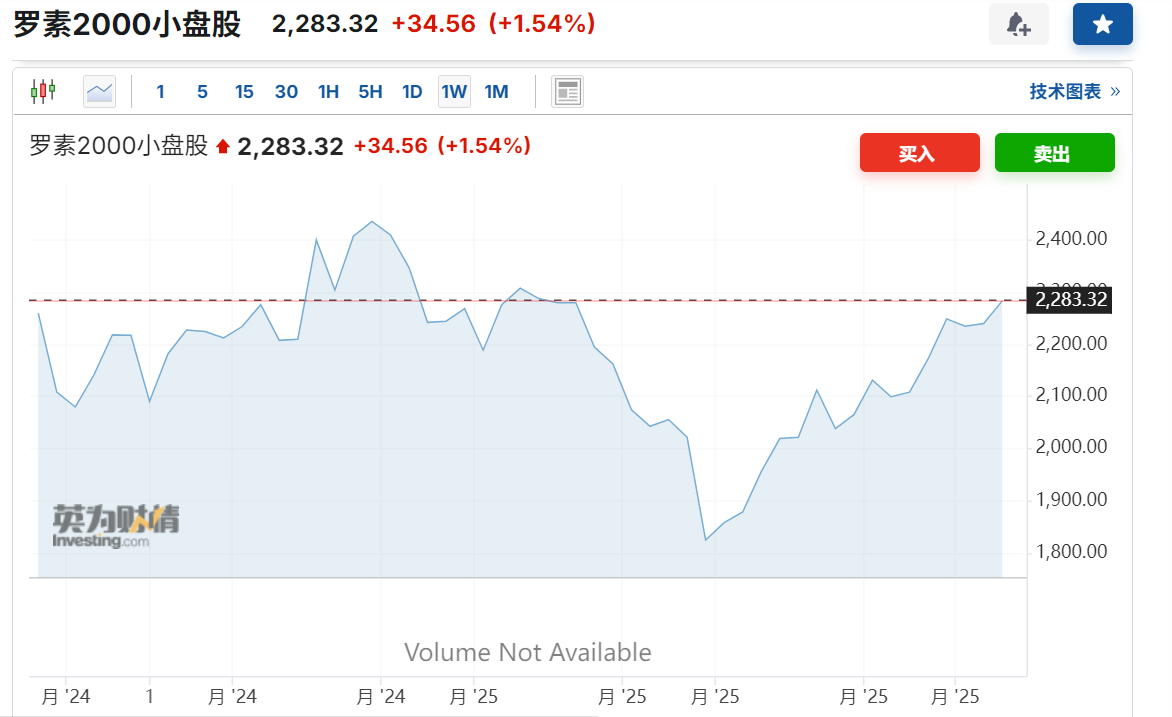Set chart interval to 1H

pos(328,92)
